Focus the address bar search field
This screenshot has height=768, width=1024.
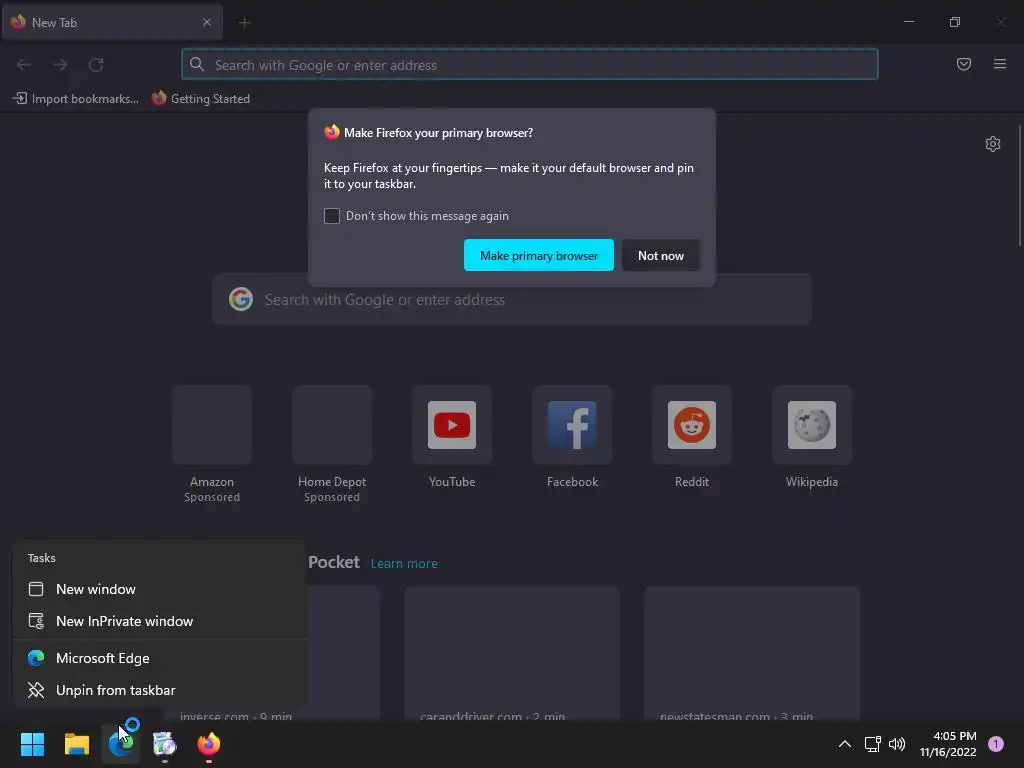(x=530, y=65)
